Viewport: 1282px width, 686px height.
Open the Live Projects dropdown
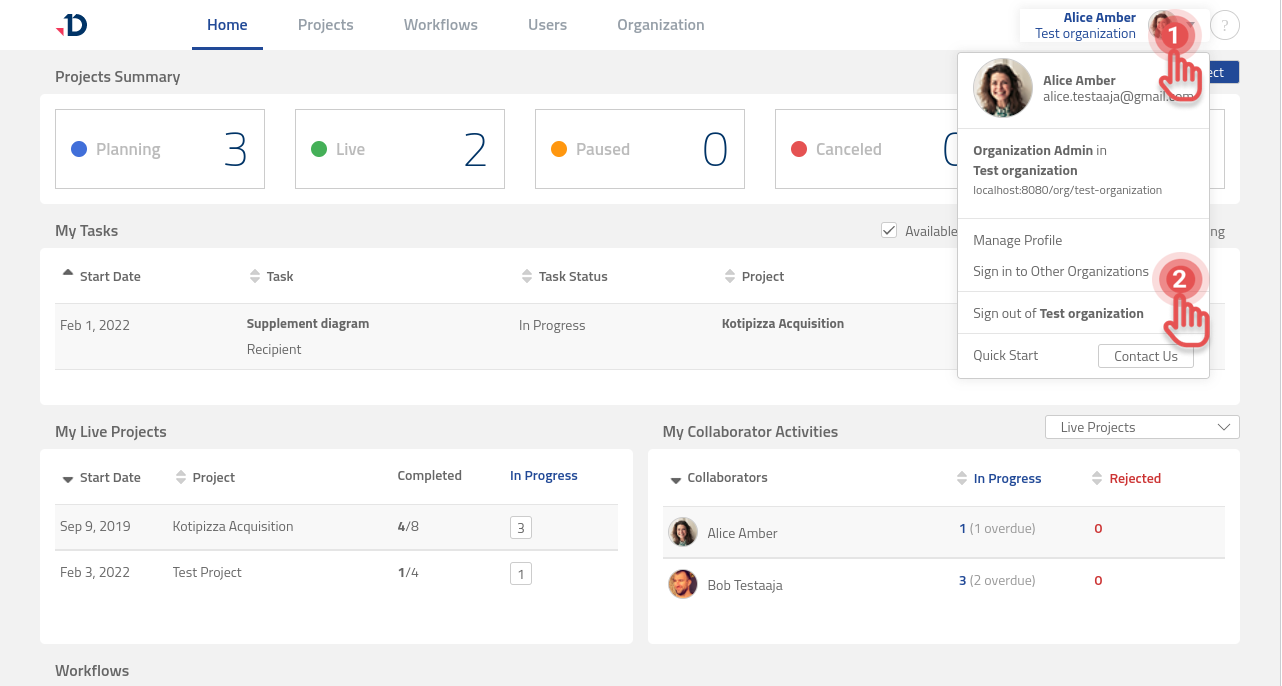point(1141,427)
